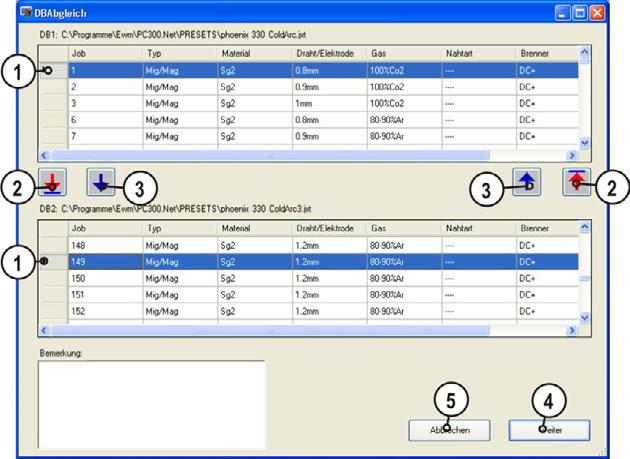
Task: Click 1.2mm wire cell in Job 148 row
Action: click(x=329, y=245)
